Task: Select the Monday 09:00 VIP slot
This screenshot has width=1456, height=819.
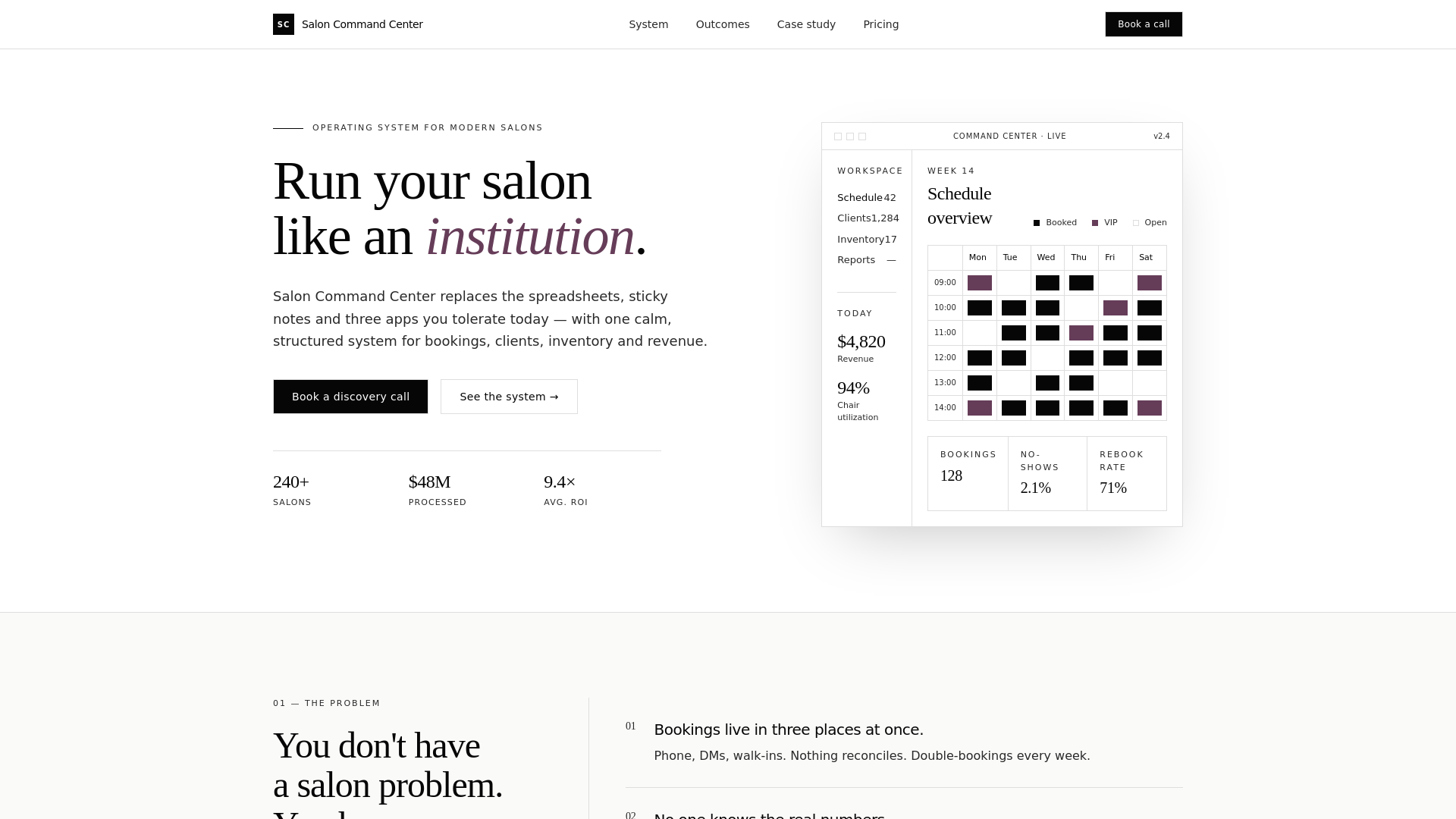Action: [x=980, y=283]
